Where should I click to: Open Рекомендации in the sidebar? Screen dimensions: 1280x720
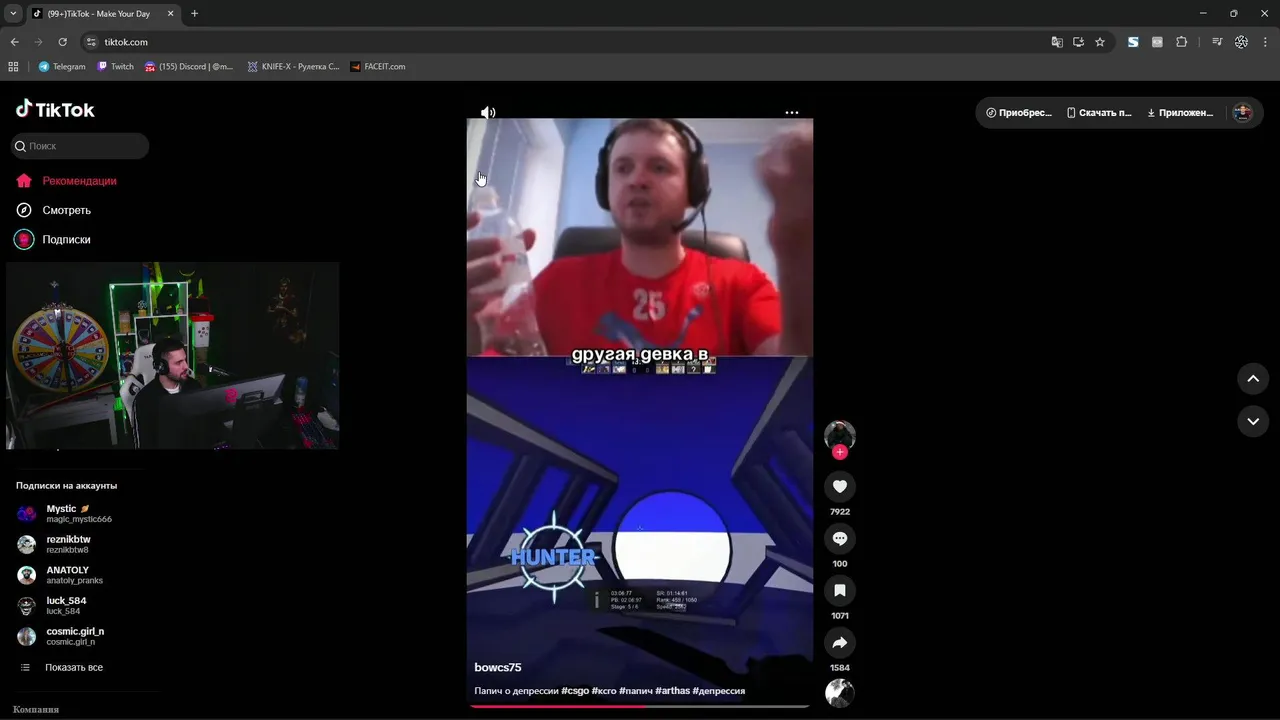click(x=66, y=181)
